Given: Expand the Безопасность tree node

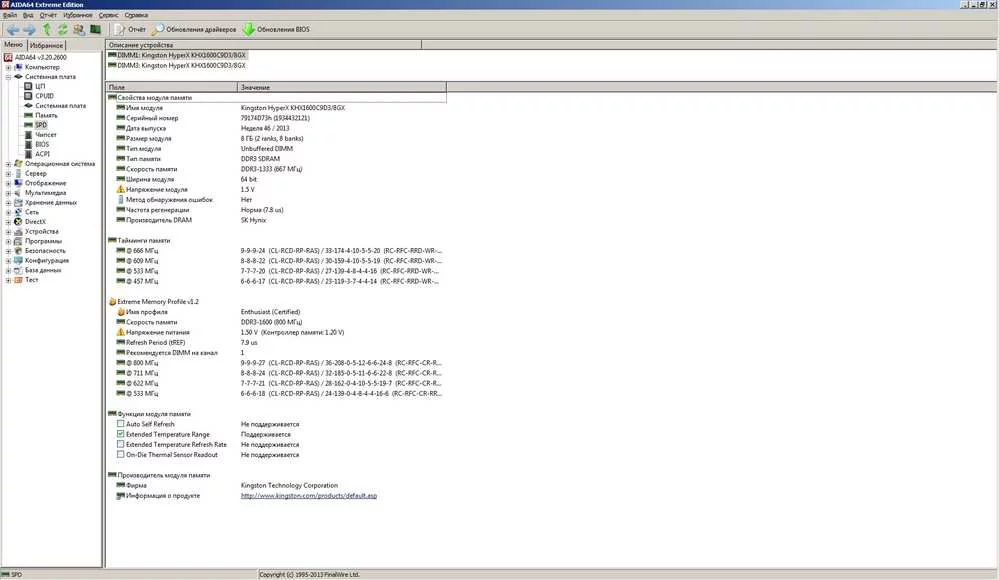Looking at the screenshot, I should 8,251.
